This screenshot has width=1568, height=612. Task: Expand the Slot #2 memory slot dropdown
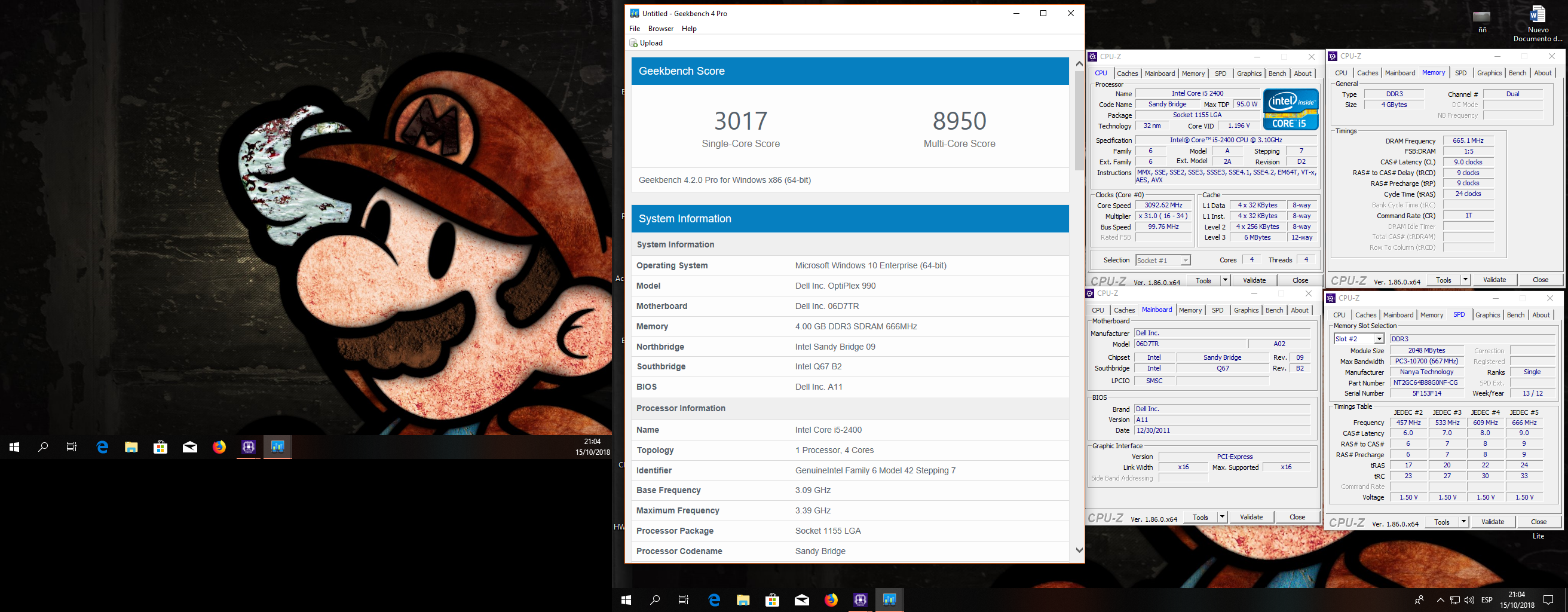[1379, 339]
